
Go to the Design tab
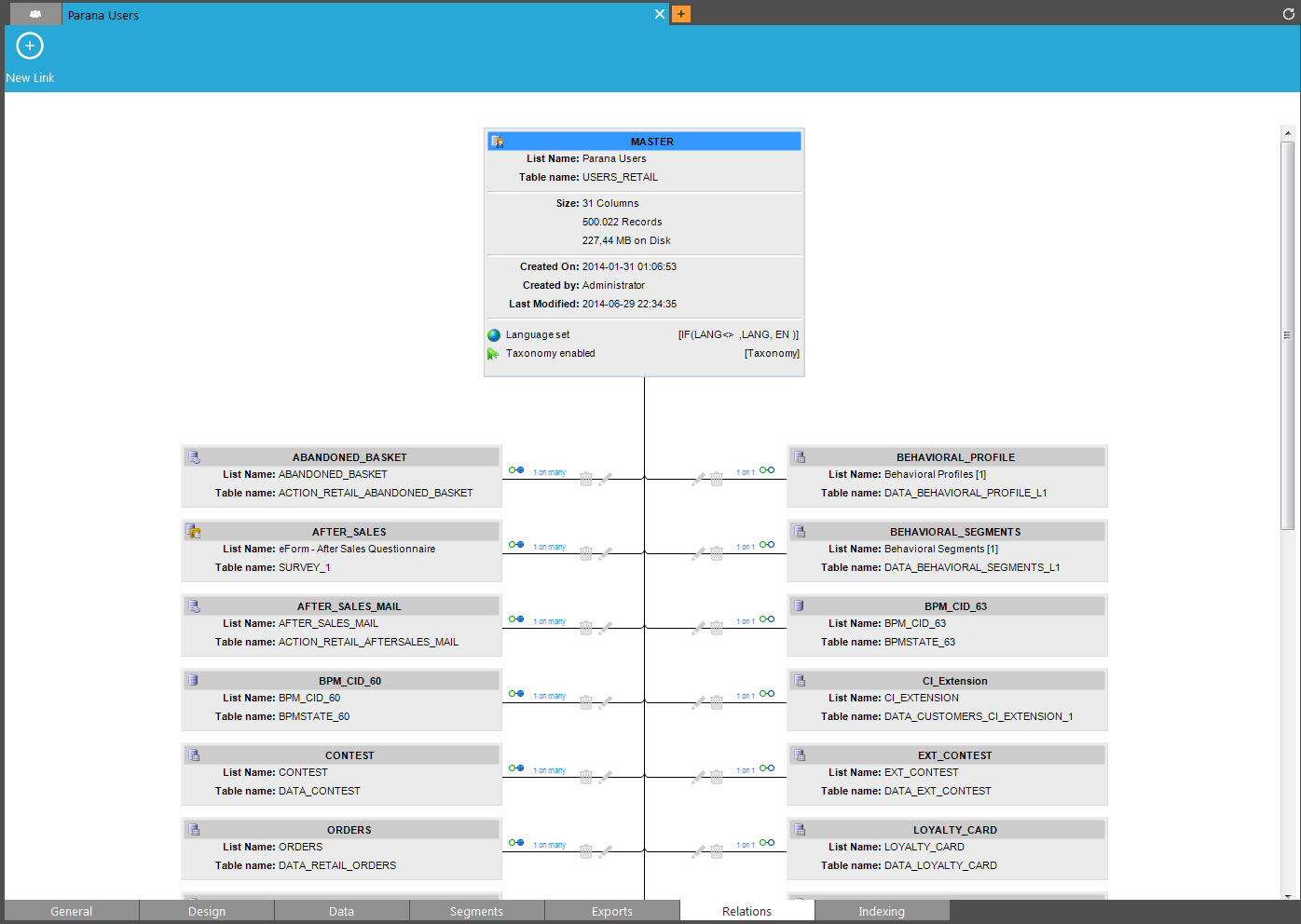coord(207,911)
